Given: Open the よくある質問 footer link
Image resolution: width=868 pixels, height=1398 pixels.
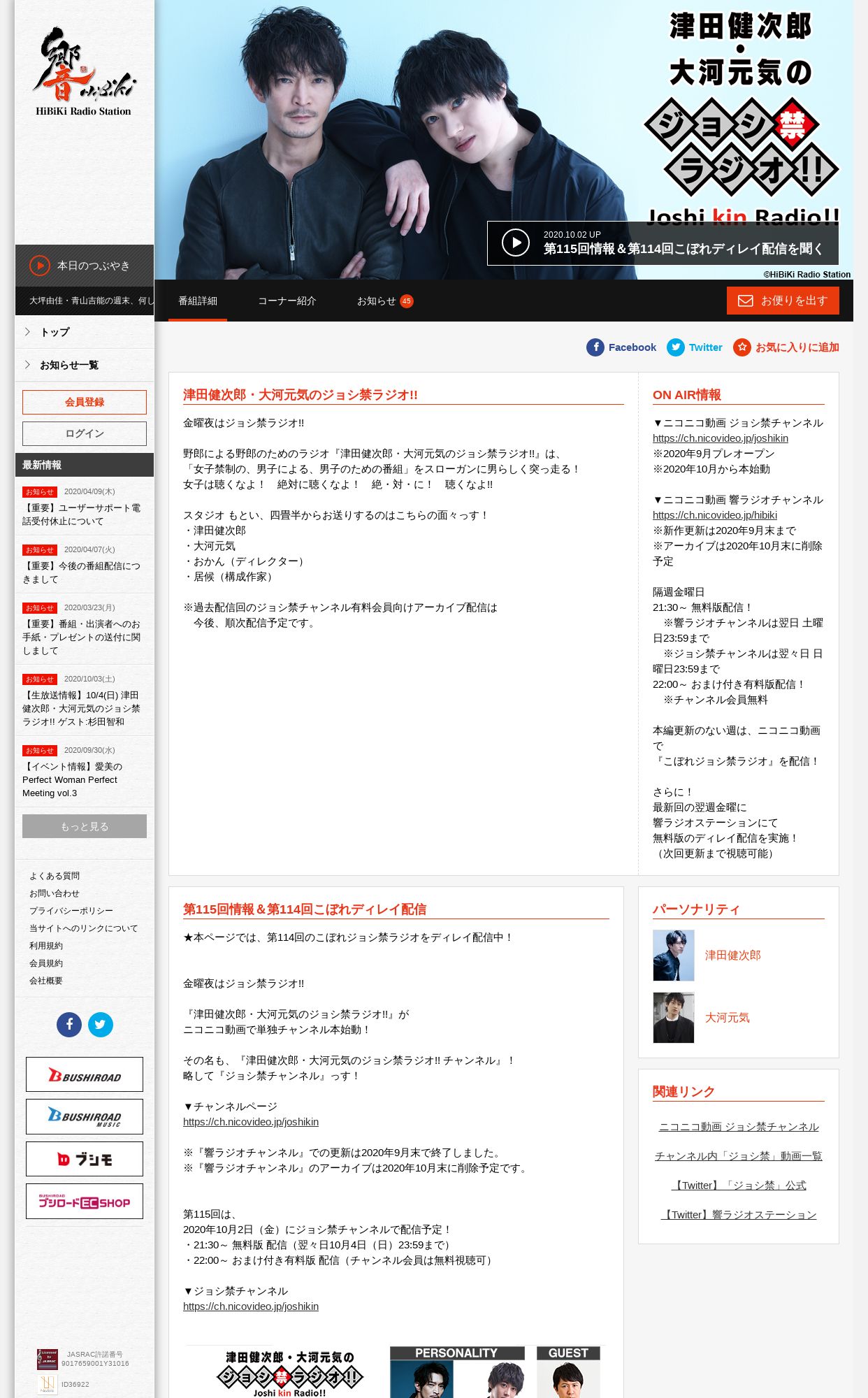Looking at the screenshot, I should (55, 876).
